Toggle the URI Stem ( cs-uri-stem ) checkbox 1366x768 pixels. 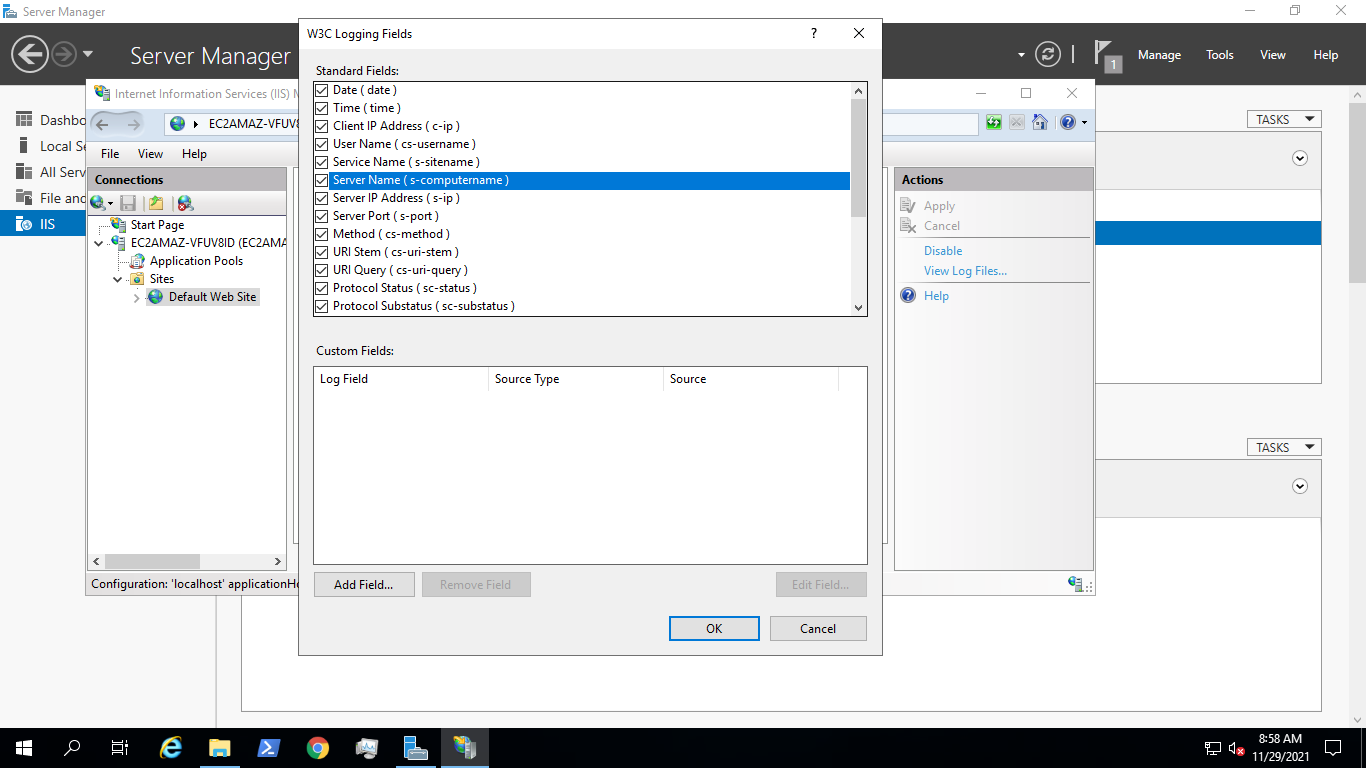(322, 252)
